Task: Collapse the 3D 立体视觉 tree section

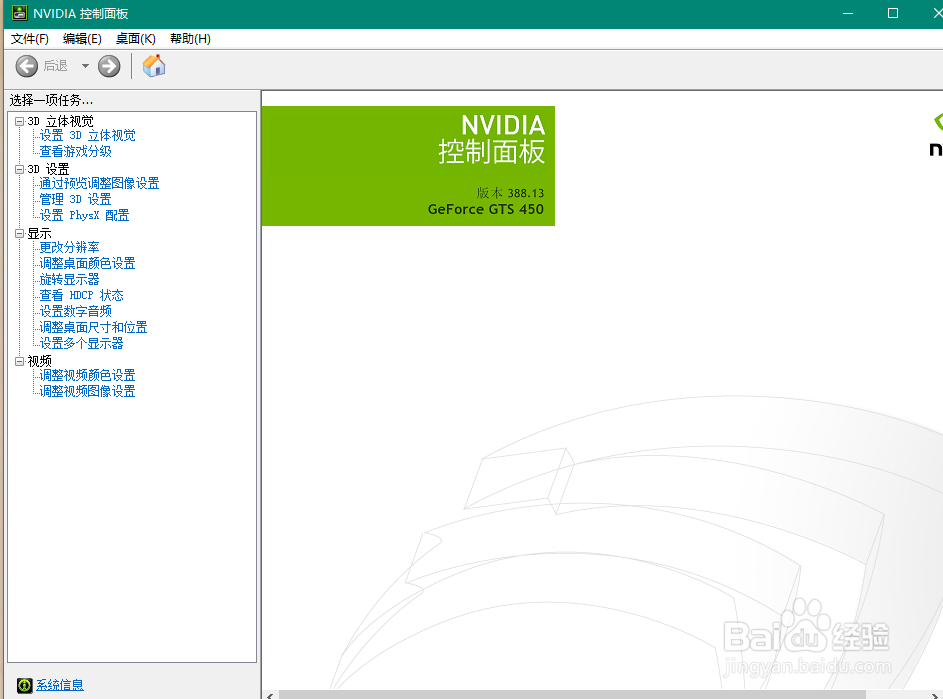Action: point(18,120)
